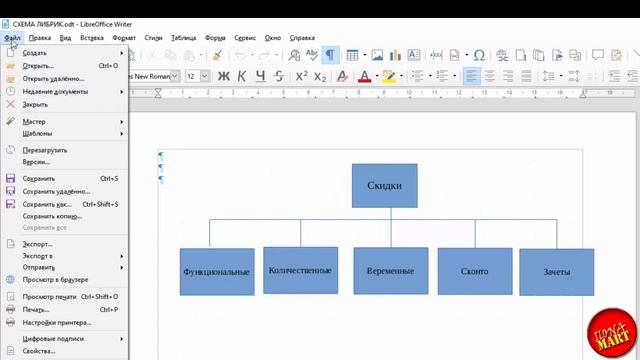The image size is (640, 360).
Task: Click Clear Direct Formatting icon
Action: coord(342,76)
